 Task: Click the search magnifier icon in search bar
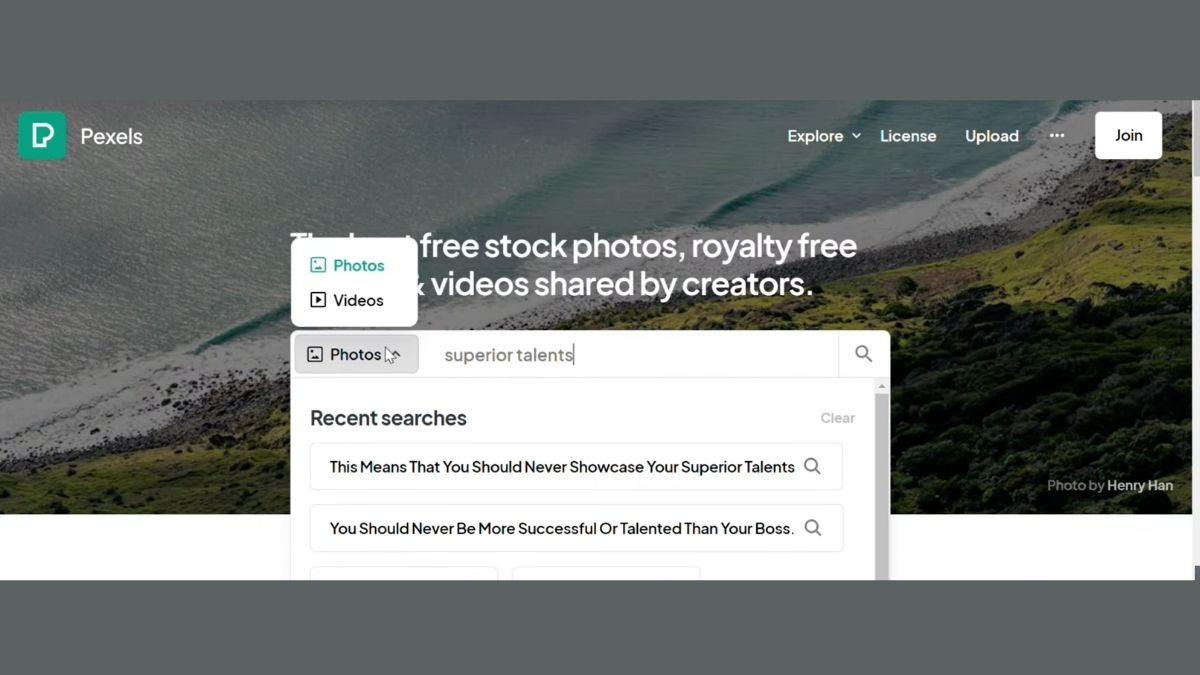coord(864,354)
